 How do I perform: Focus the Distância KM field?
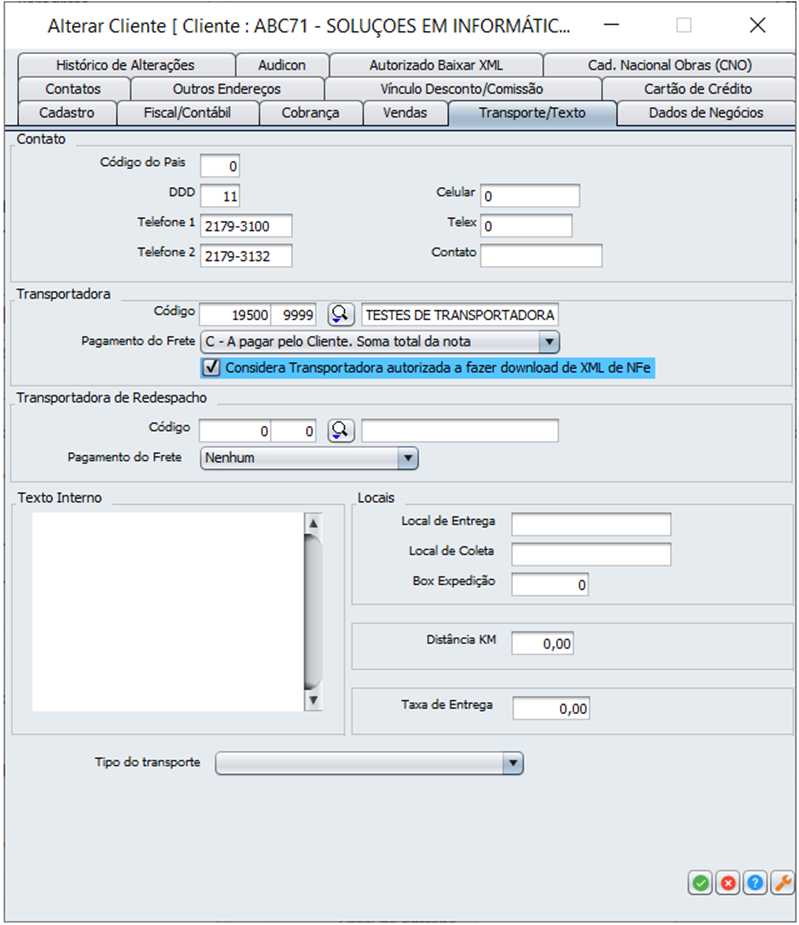542,644
